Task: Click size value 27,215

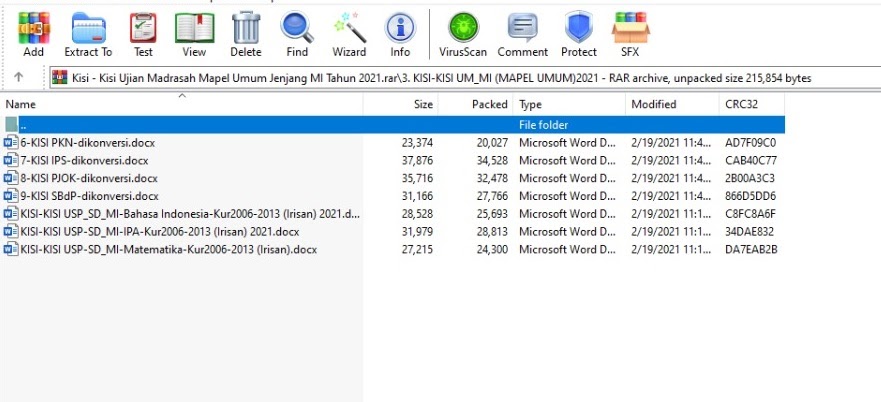Action: pos(417,250)
